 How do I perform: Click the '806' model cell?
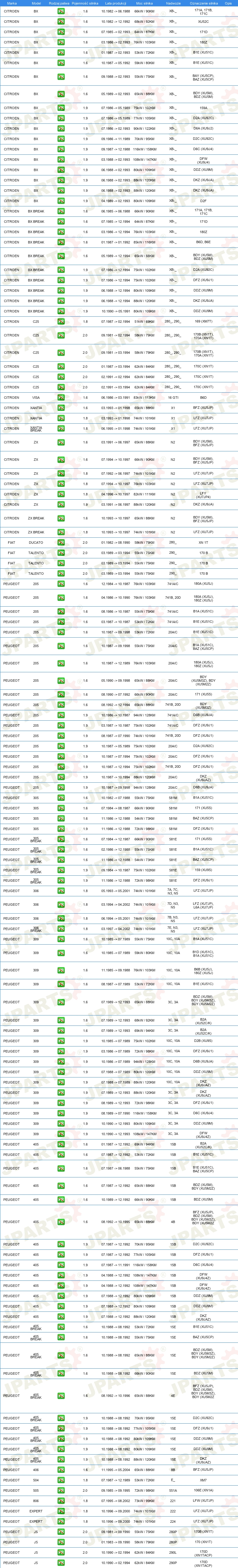point(36,1501)
